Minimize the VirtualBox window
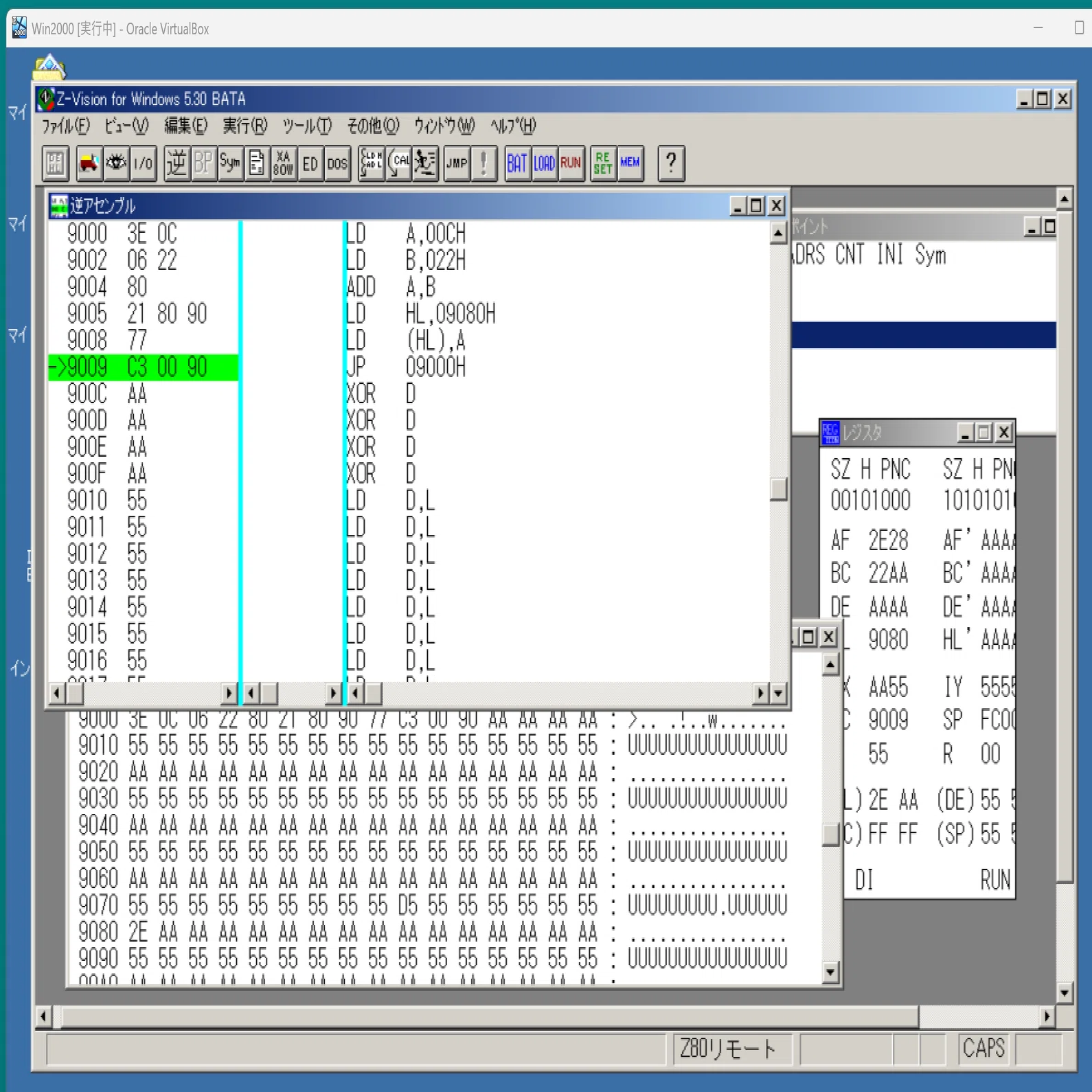The width and height of the screenshot is (1092, 1092). pos(1038,28)
